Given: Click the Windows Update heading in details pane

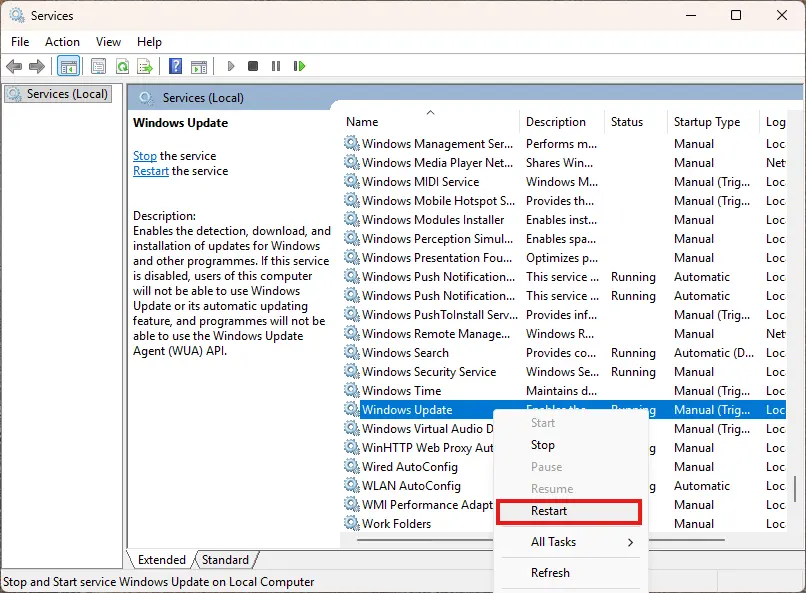Looking at the screenshot, I should 180,123.
